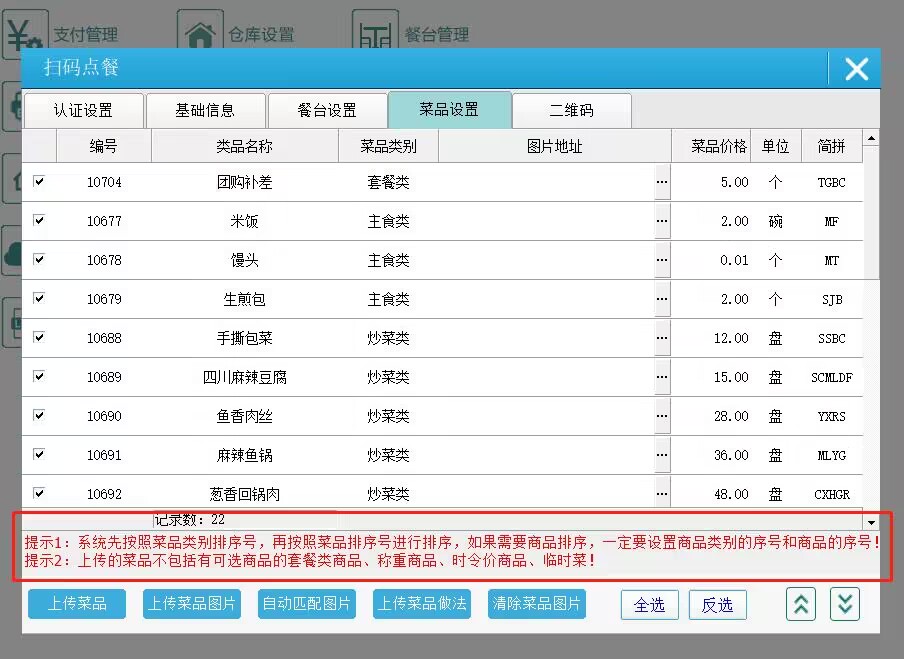The height and width of the screenshot is (659, 904).
Task: Click scrollbar down arrow in dish list
Action: pyautogui.click(x=870, y=522)
